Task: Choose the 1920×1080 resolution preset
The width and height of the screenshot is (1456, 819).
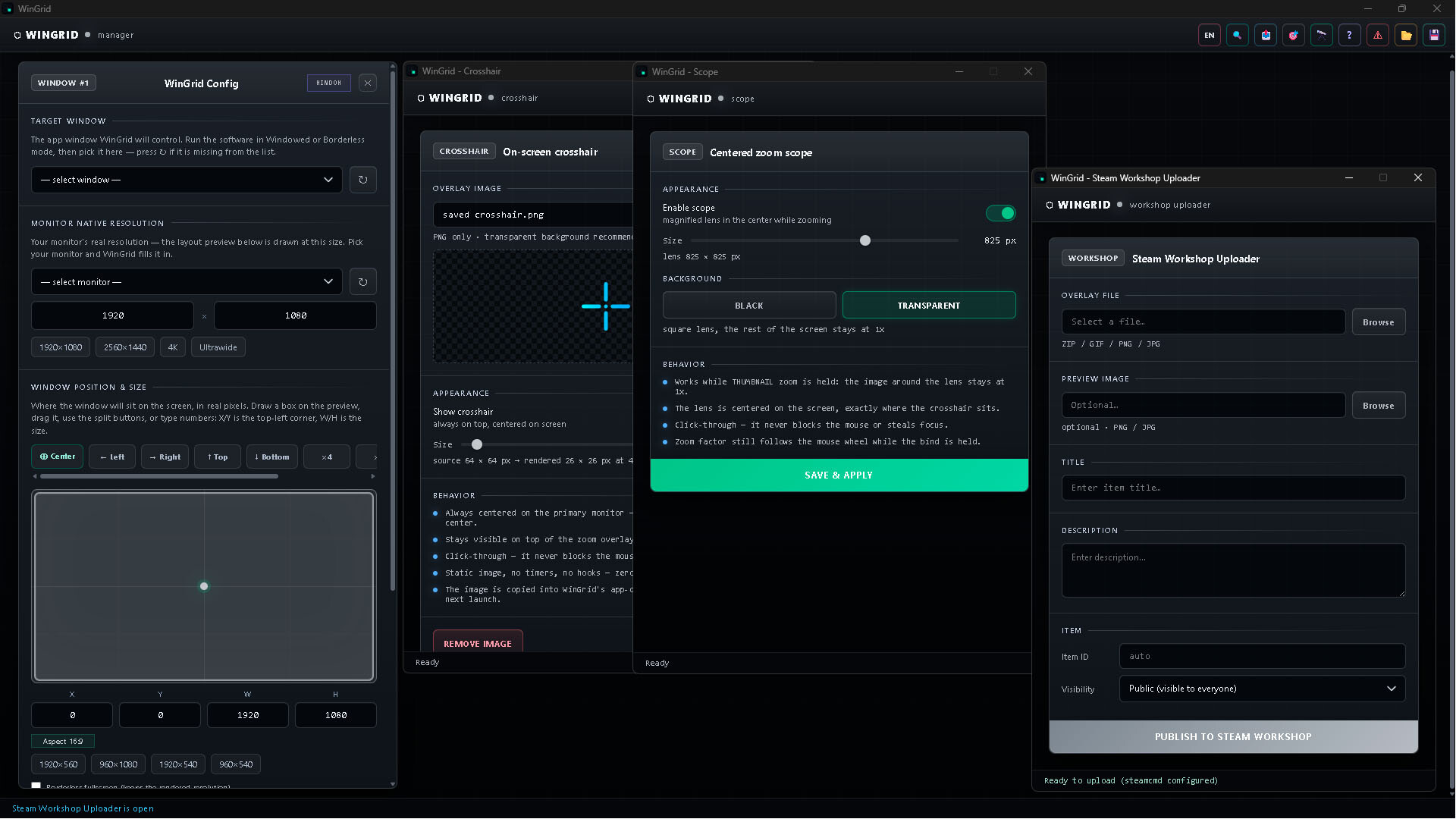Action: coord(61,347)
